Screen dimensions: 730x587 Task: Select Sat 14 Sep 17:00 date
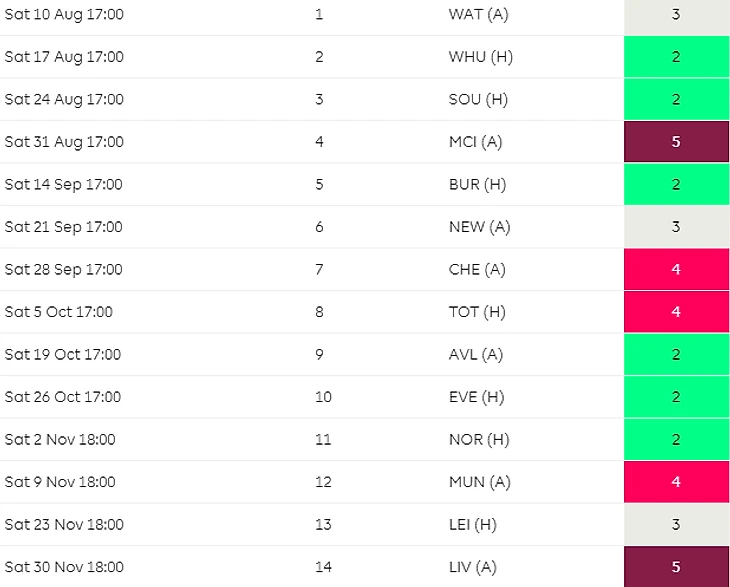tap(63, 184)
